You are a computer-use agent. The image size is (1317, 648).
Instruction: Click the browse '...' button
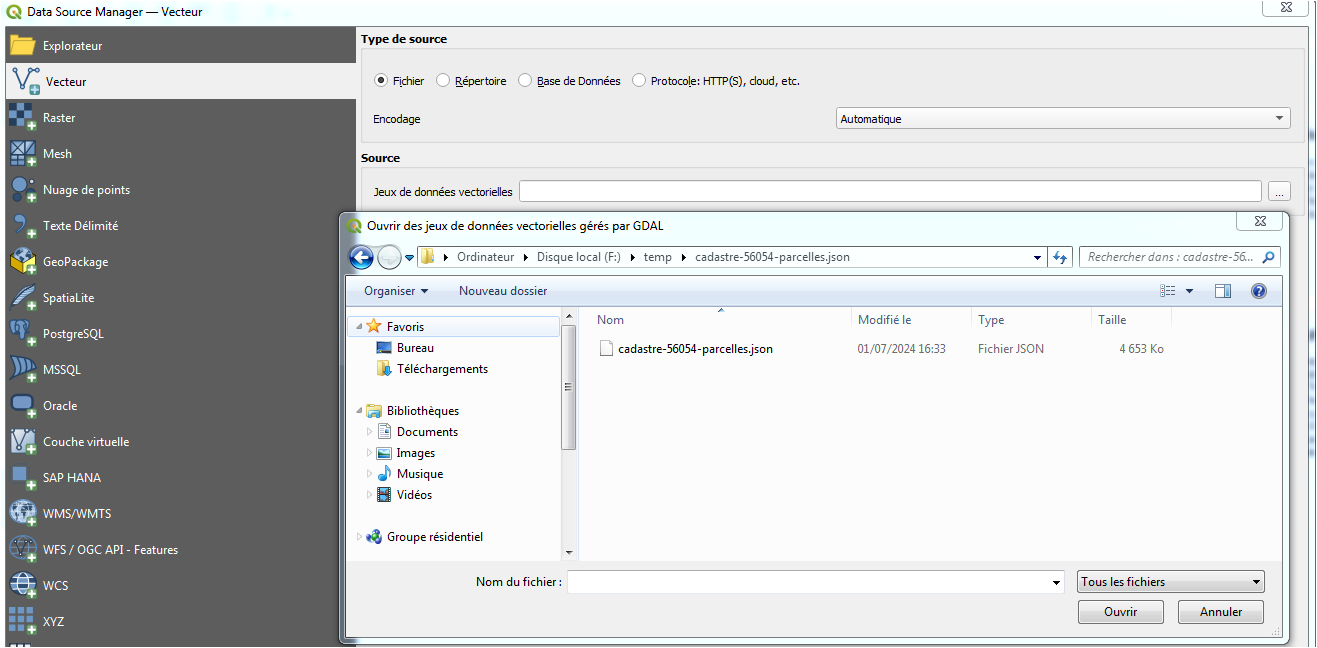pos(1279,191)
